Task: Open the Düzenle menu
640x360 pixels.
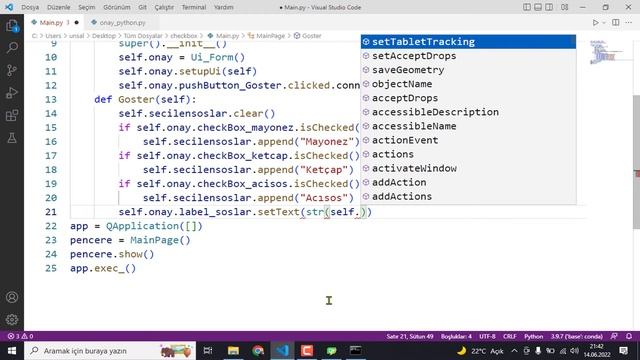Action: (58, 7)
